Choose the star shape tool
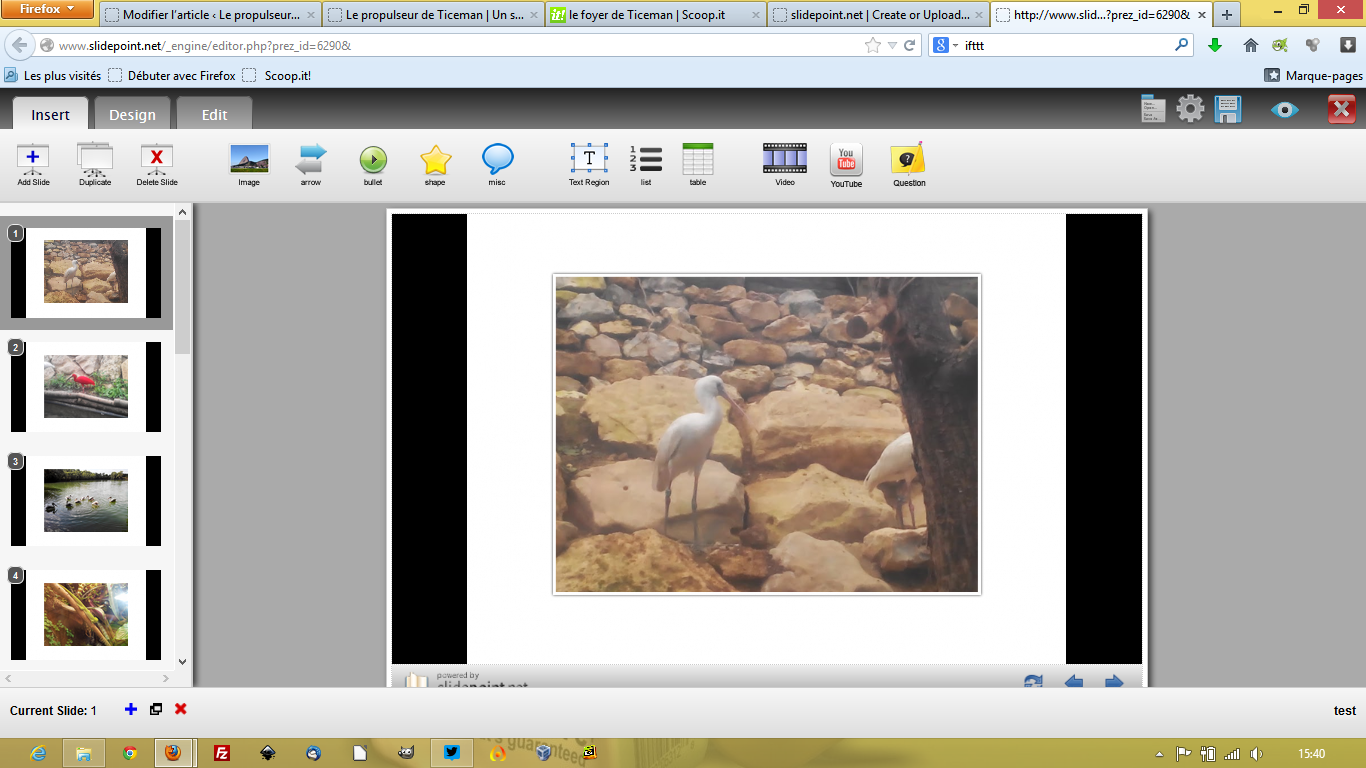Viewport: 1366px width, 768px height. coord(435,160)
